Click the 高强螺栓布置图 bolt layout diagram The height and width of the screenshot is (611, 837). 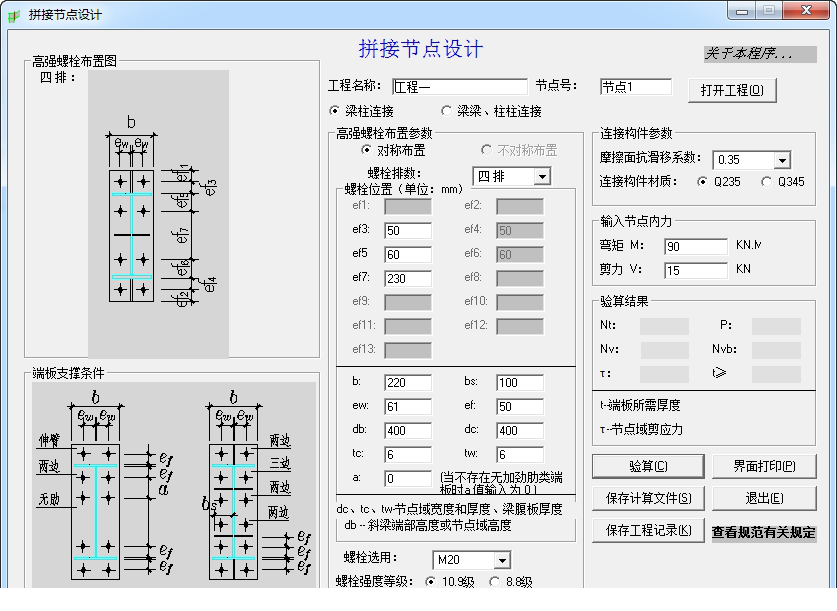point(159,213)
